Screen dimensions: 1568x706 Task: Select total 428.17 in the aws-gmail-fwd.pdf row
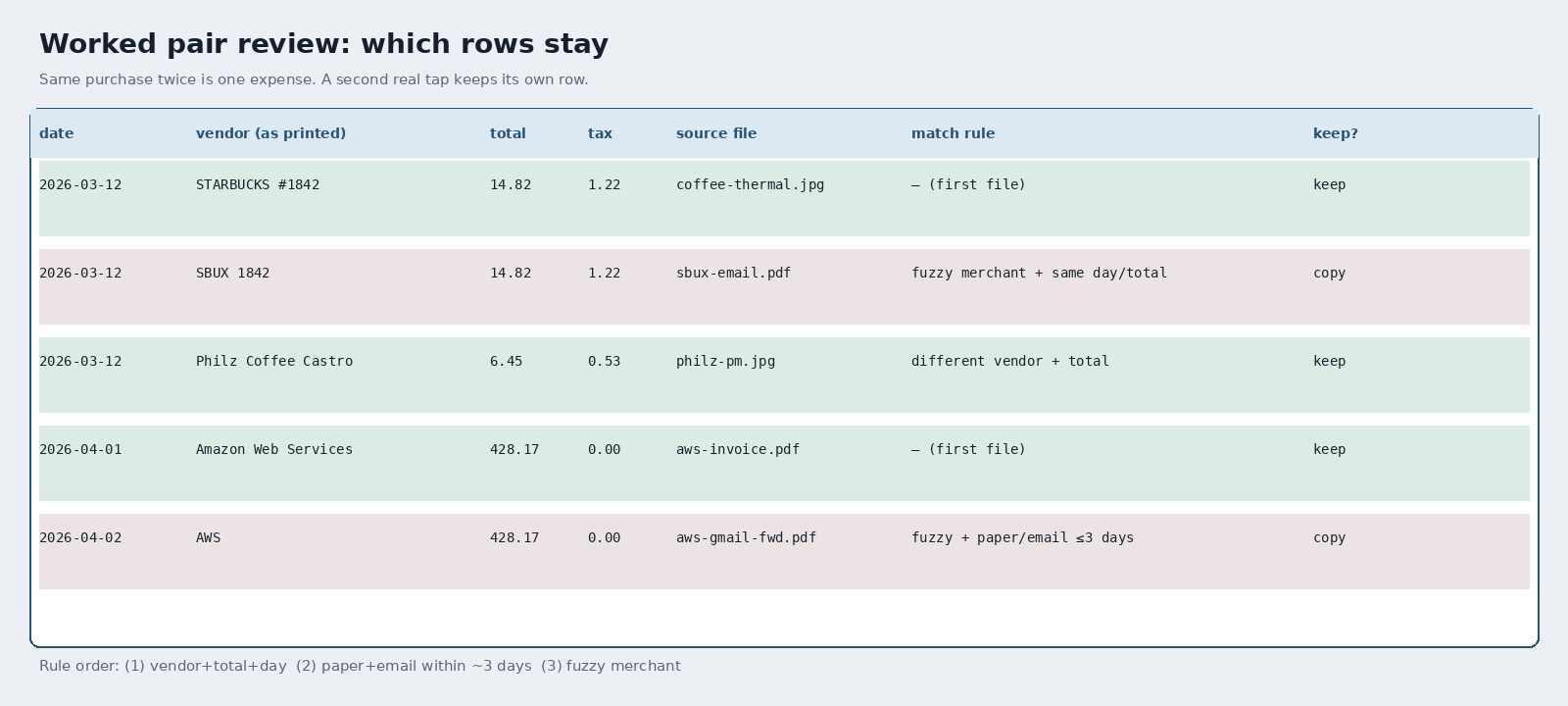(514, 537)
